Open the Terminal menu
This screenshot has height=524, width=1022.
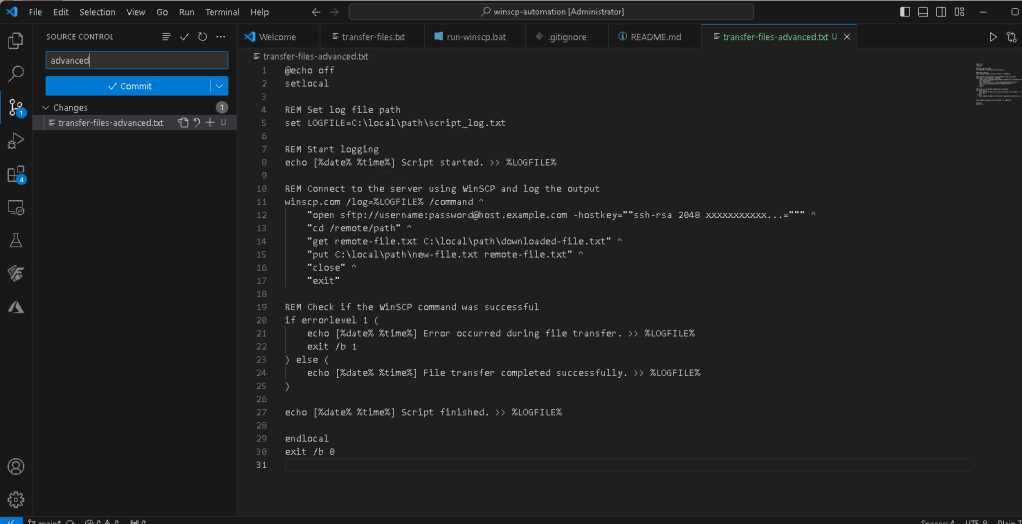pos(222,12)
